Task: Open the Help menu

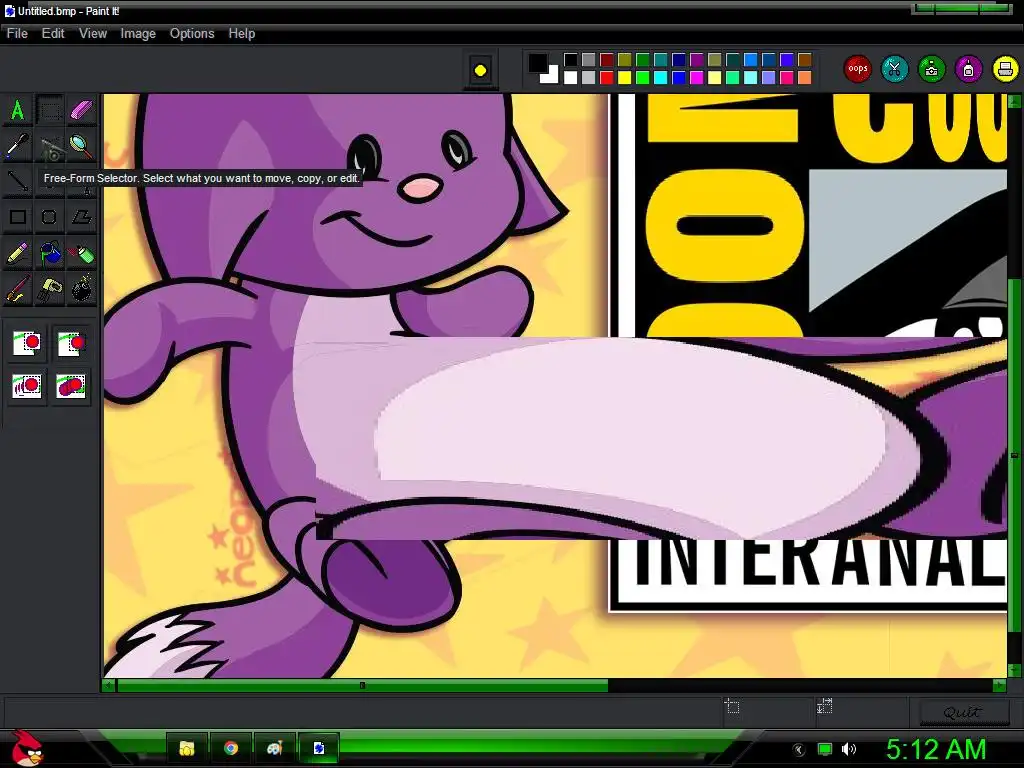Action: 242,33
